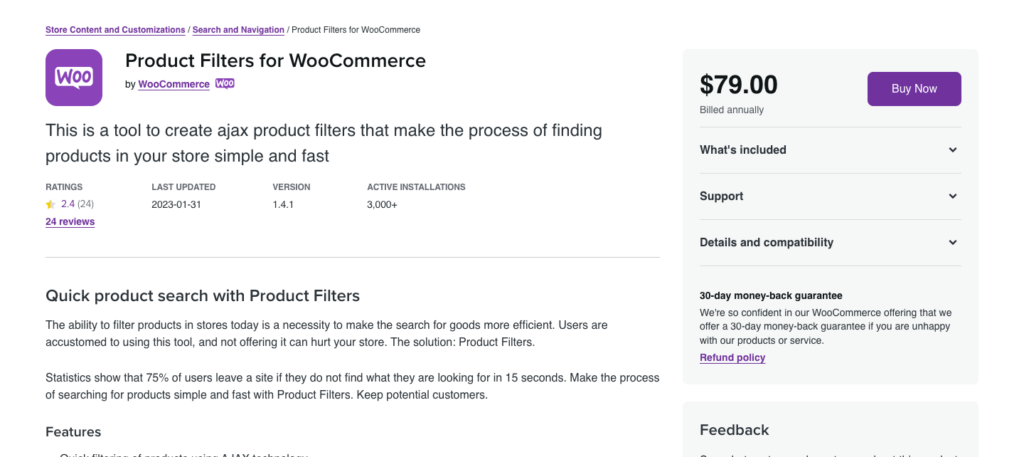Viewport: 1024px width, 457px height.
Task: Click the Product Filters for WooCommerce title
Action: click(275, 61)
